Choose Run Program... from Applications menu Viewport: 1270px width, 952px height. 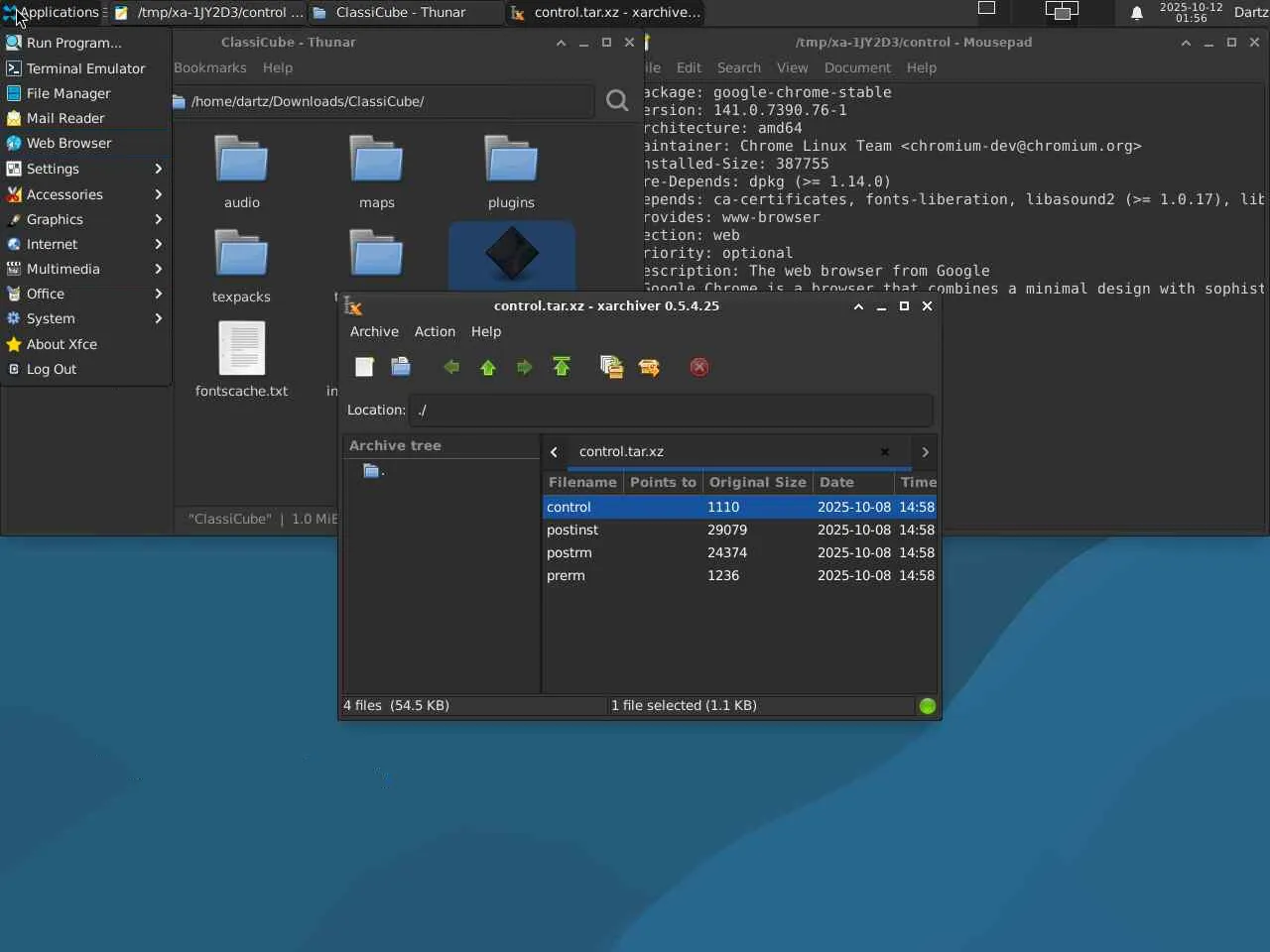85,43
